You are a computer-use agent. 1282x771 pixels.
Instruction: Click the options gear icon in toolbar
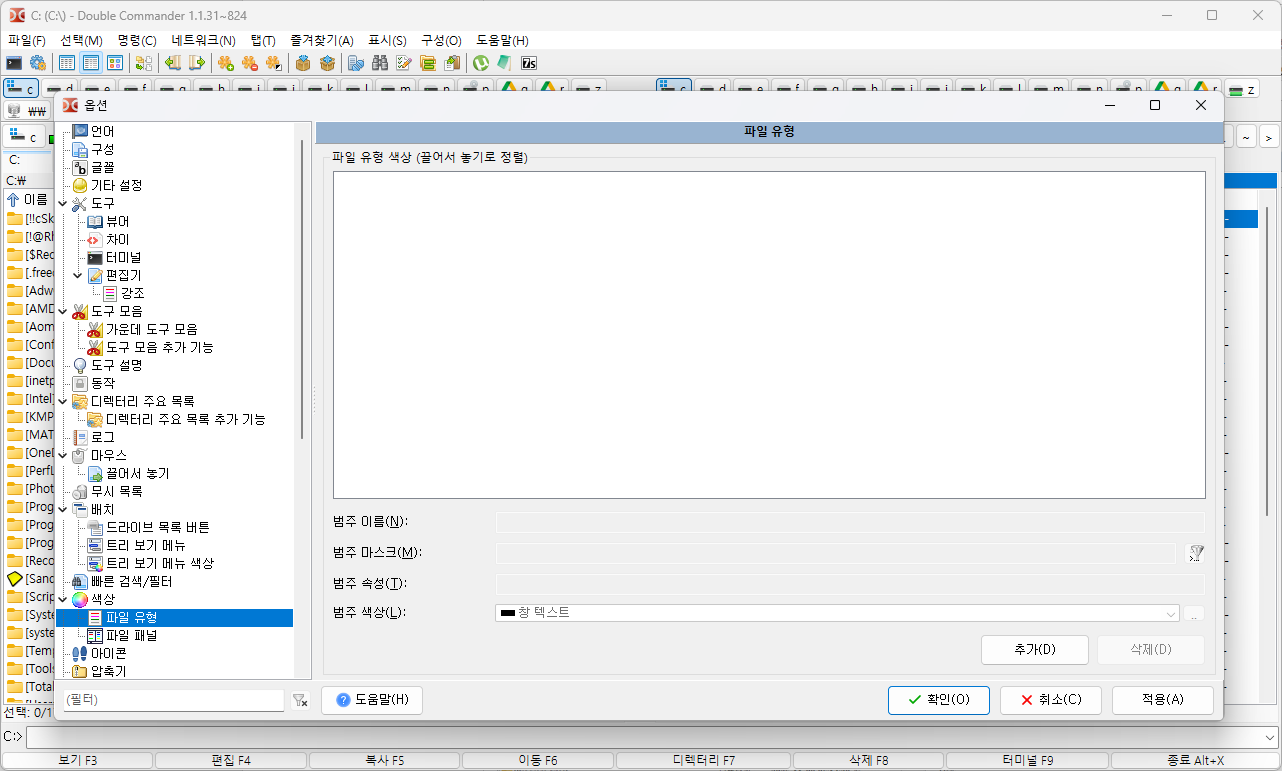click(x=37, y=63)
